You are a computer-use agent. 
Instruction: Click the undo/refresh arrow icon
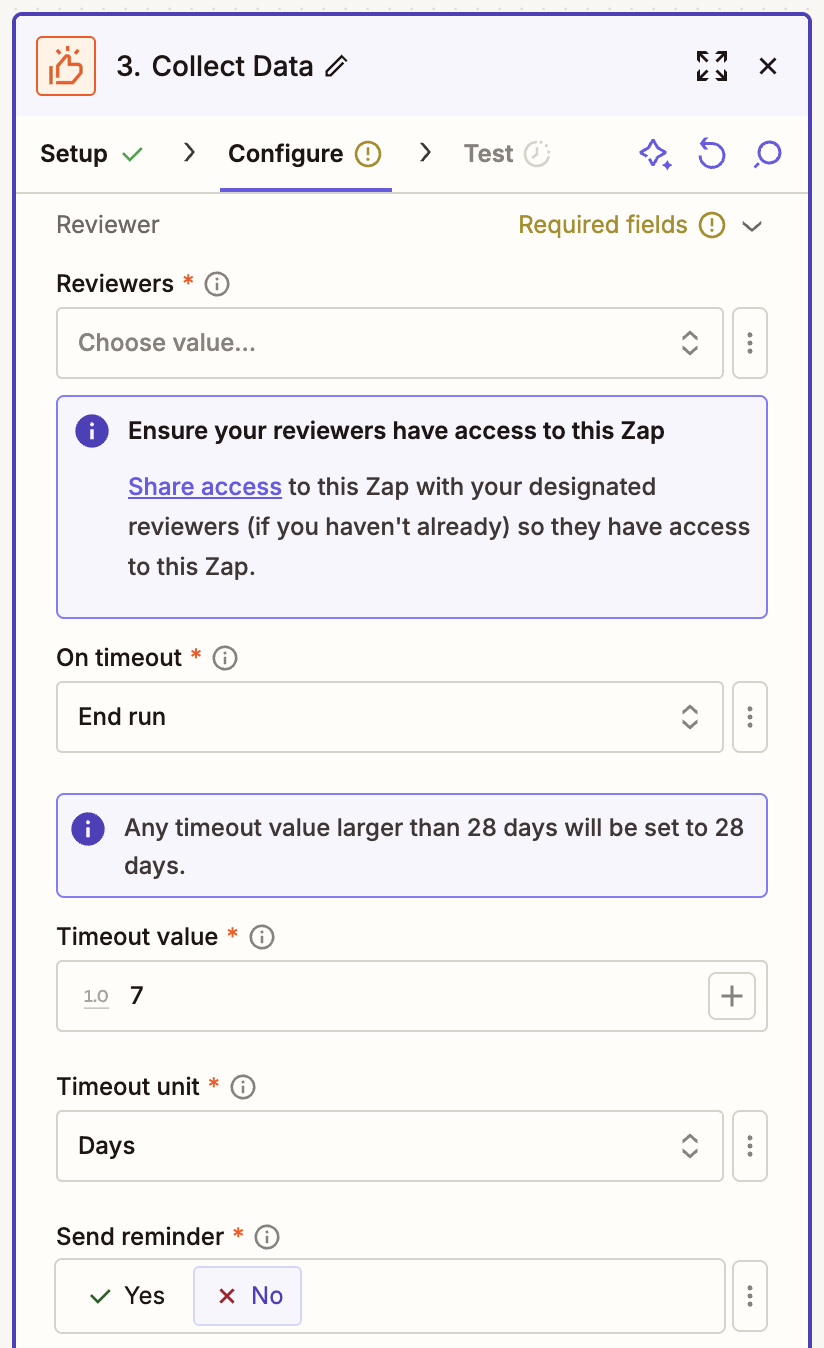(711, 154)
